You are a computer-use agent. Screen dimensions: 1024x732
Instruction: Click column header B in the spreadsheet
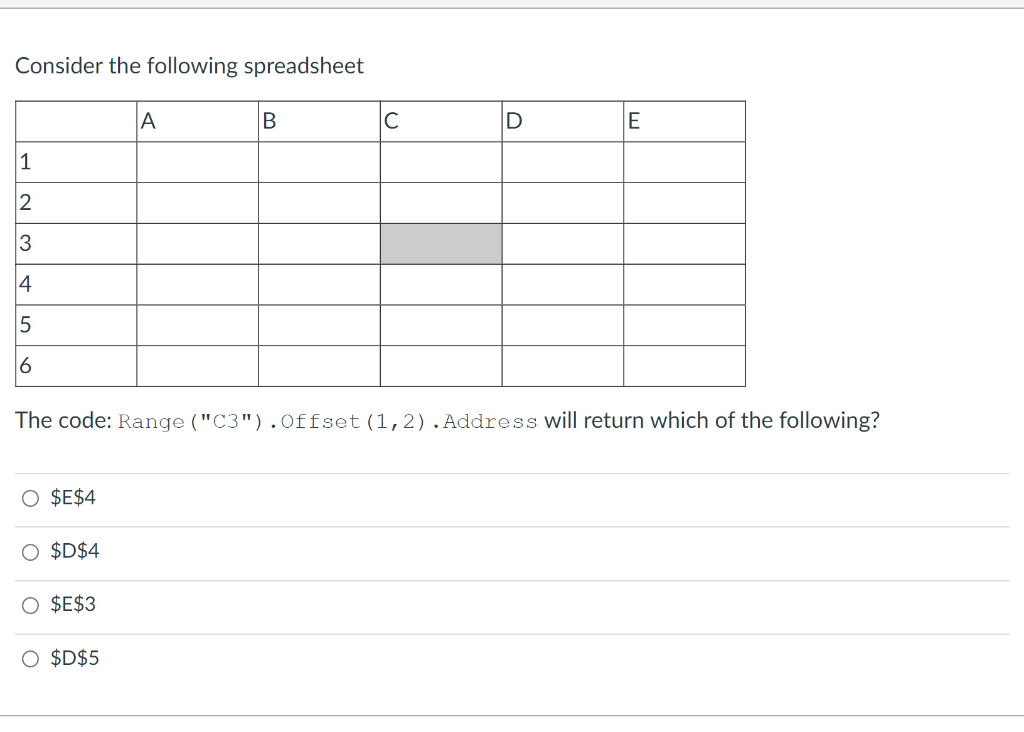pos(319,121)
